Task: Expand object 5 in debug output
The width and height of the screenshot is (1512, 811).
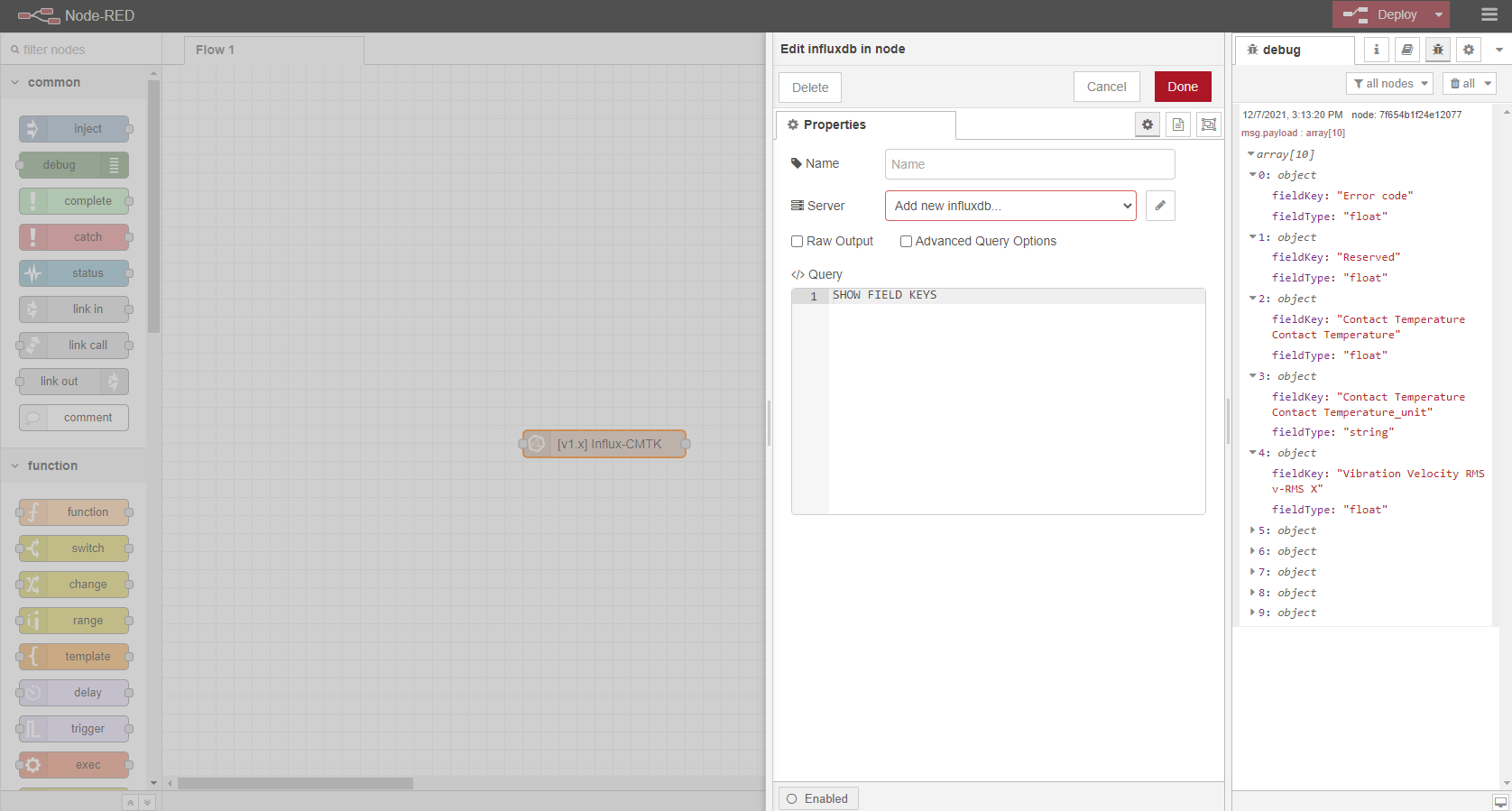Action: point(1252,530)
